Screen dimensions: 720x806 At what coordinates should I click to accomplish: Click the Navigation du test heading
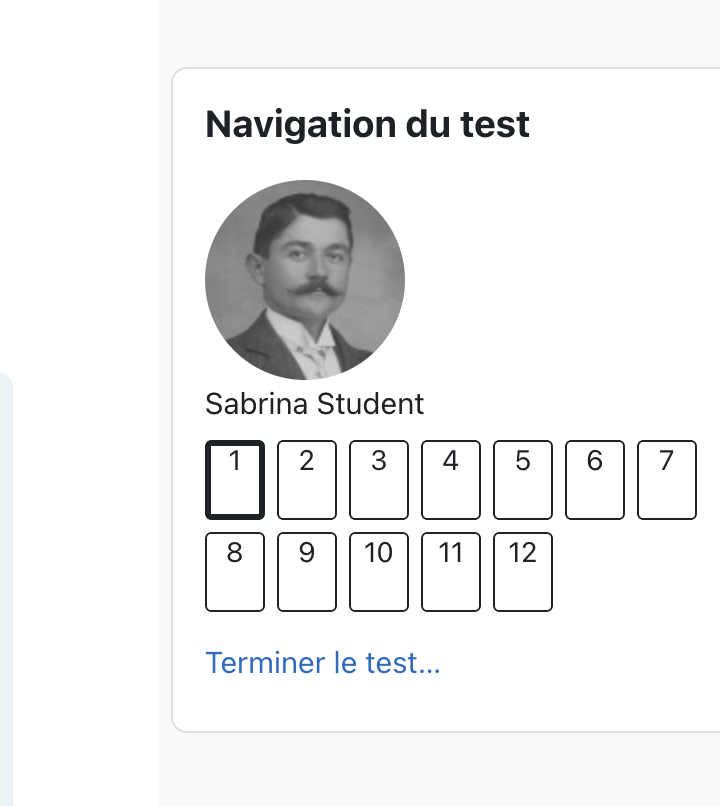point(367,124)
